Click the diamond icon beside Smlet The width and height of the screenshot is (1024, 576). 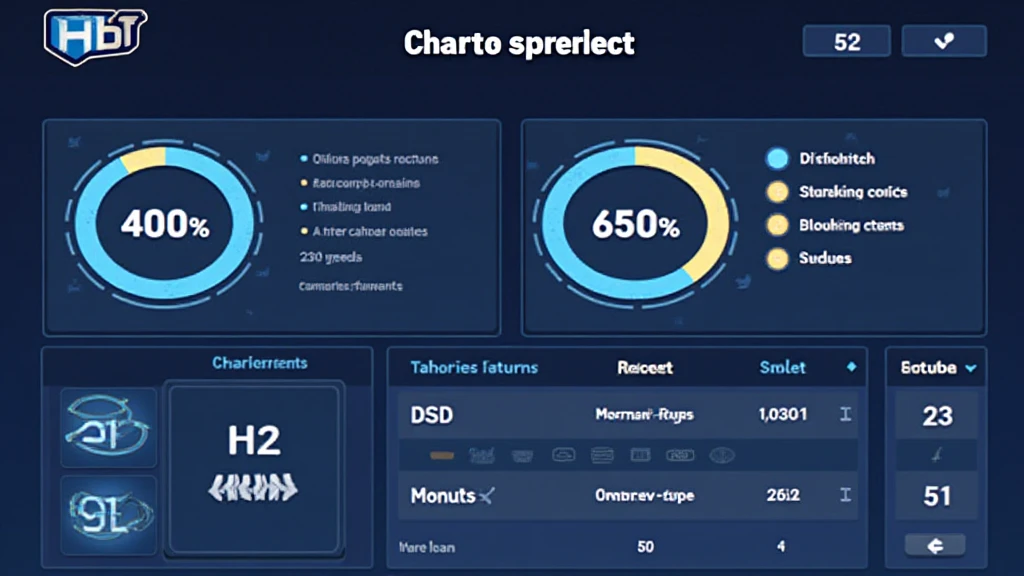[x=851, y=367]
